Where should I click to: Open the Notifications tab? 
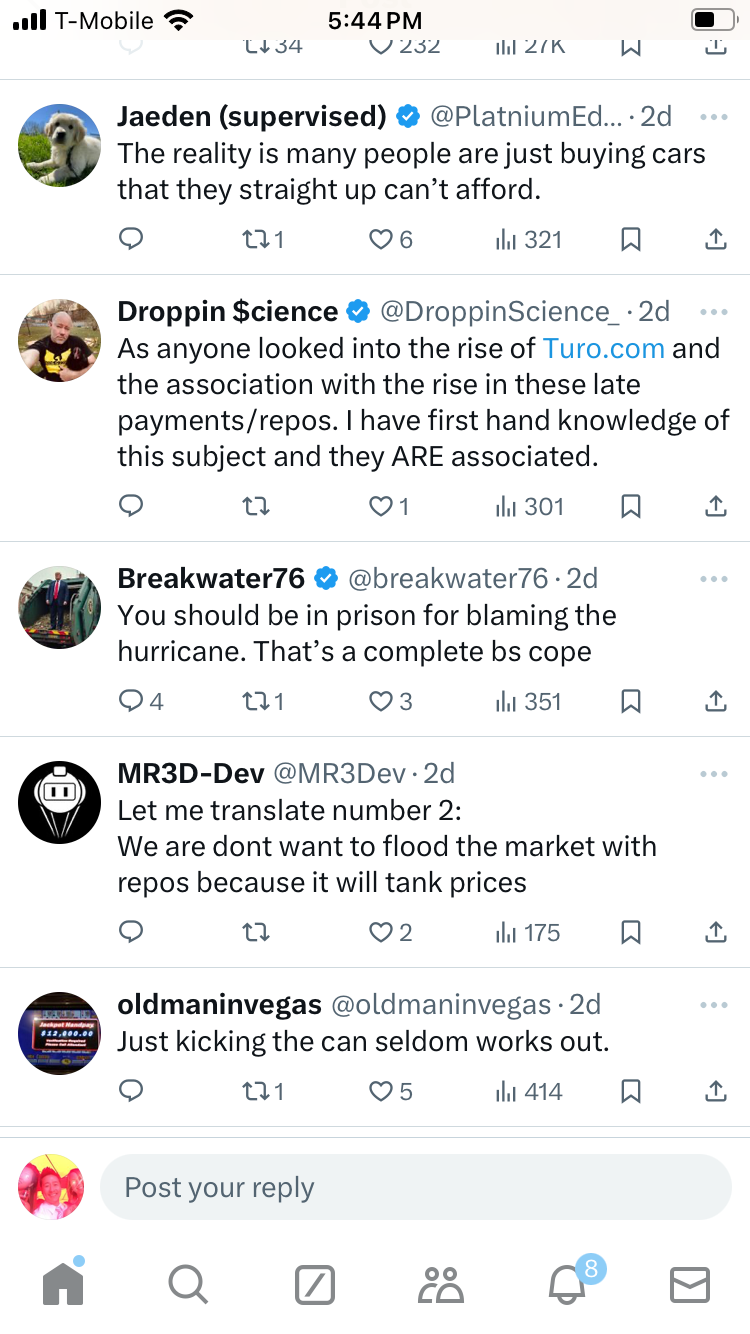pyautogui.click(x=568, y=1285)
